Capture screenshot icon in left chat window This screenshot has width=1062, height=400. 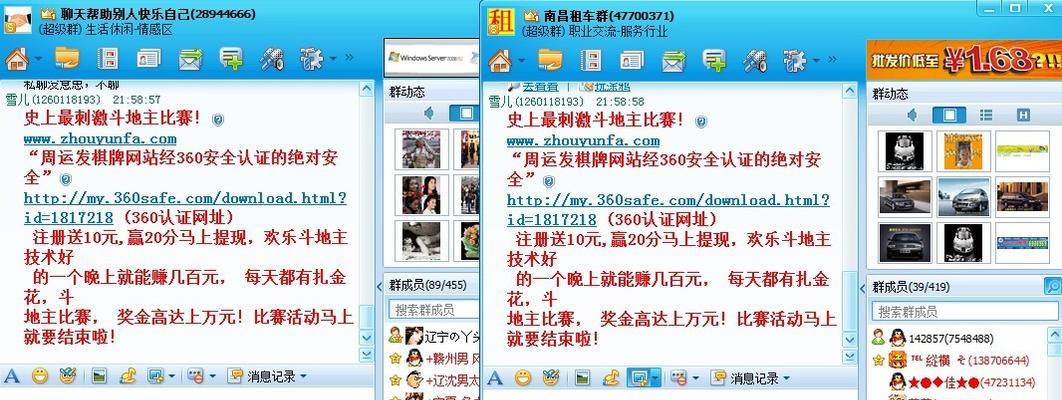pyautogui.click(x=156, y=376)
